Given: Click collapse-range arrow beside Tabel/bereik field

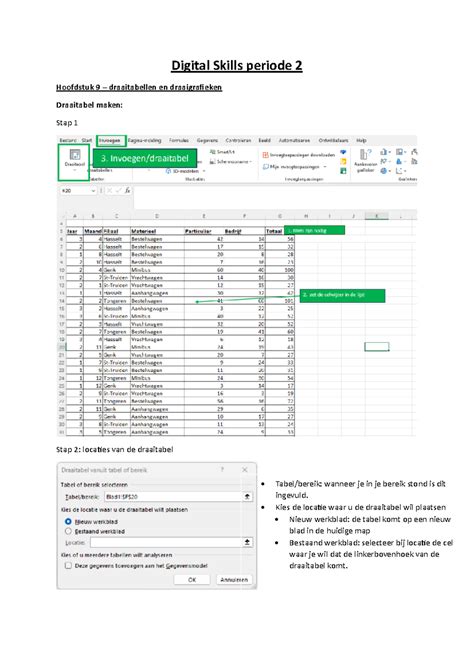Looking at the screenshot, I should click(x=247, y=497).
